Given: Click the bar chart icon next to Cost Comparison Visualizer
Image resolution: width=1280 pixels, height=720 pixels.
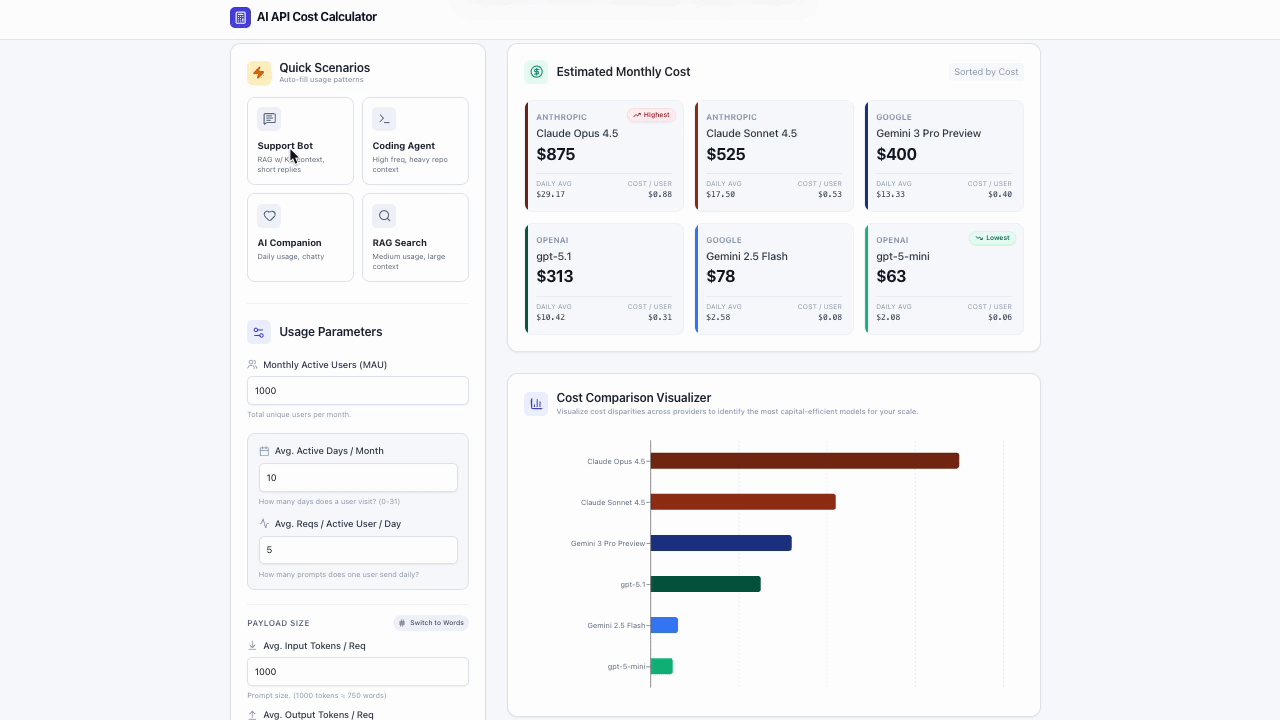Looking at the screenshot, I should click(535, 403).
